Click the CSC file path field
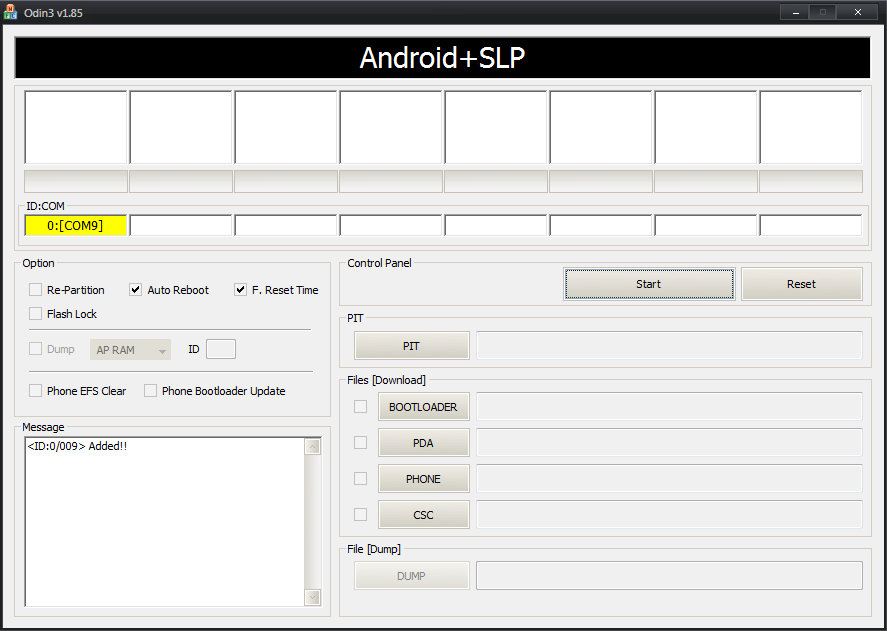Screen dimensions: 887x631 point(669,515)
